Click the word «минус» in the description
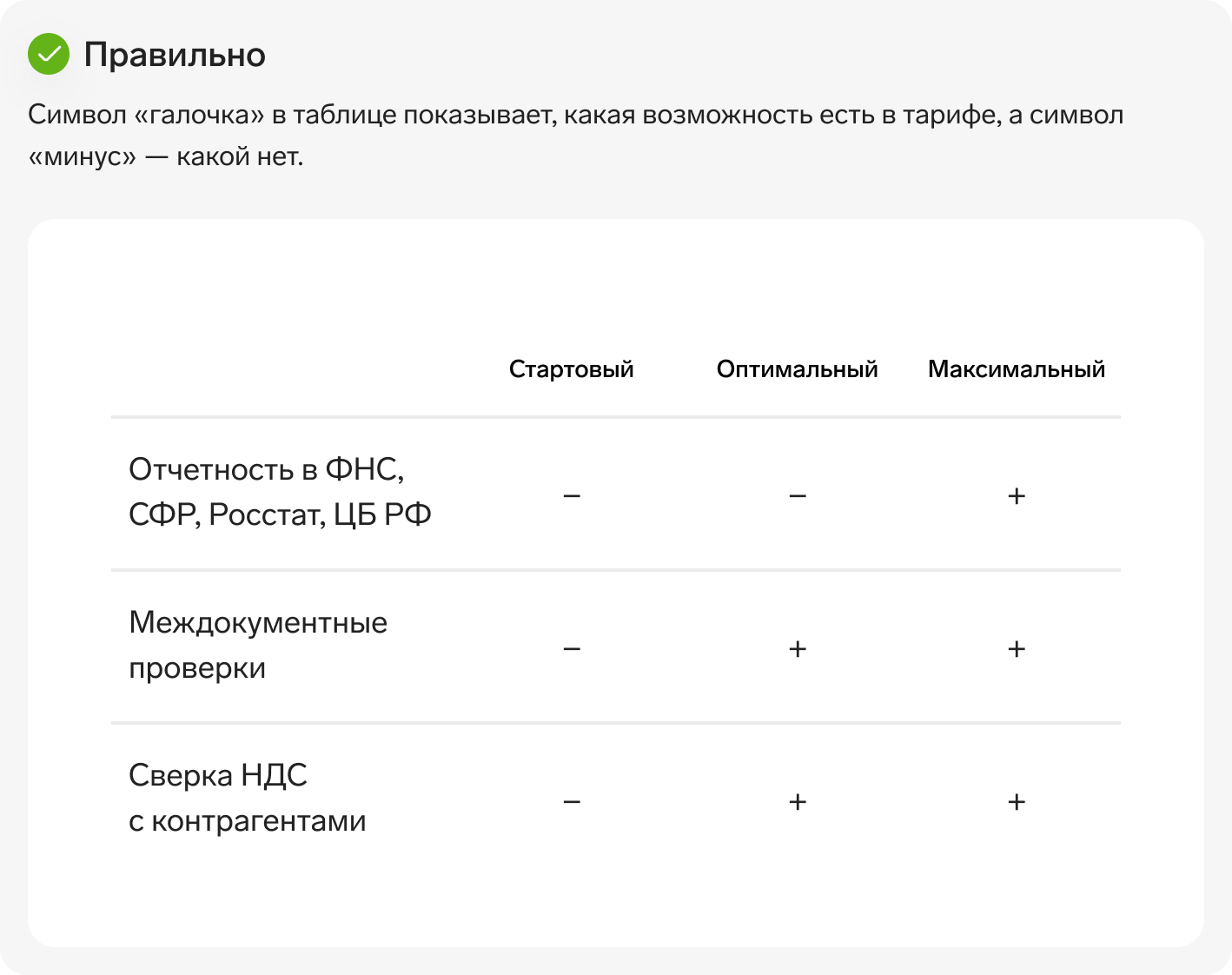 point(83,157)
